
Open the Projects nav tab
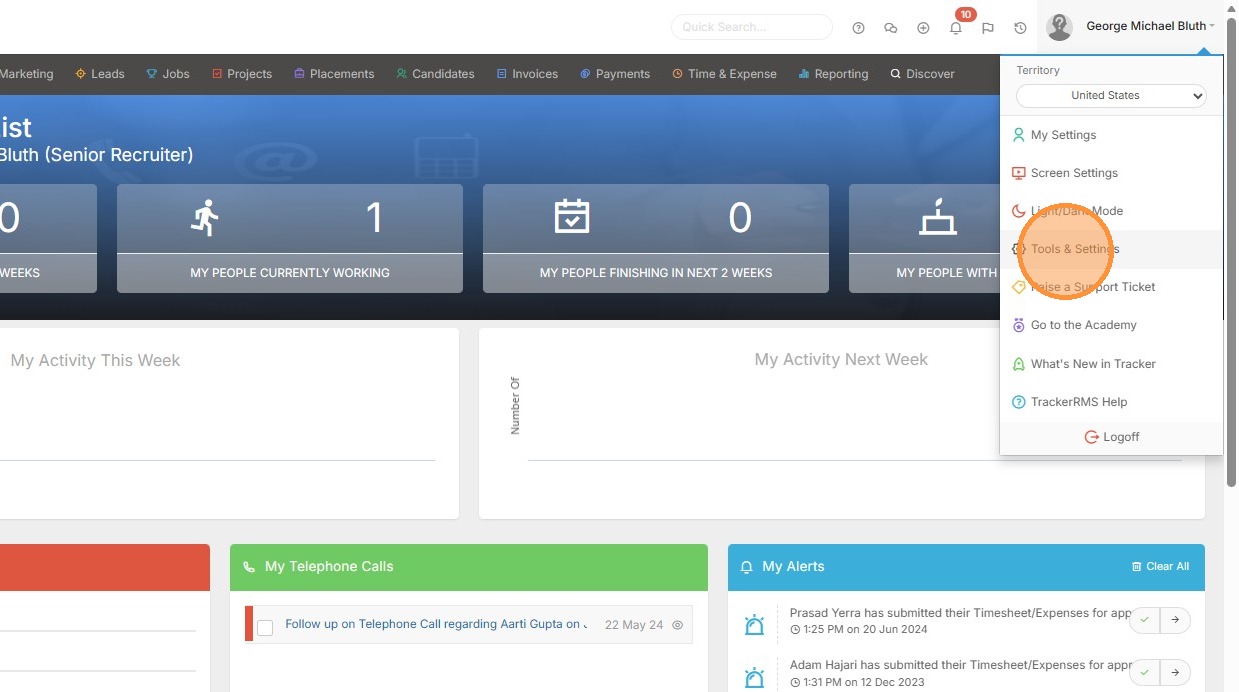pos(242,74)
